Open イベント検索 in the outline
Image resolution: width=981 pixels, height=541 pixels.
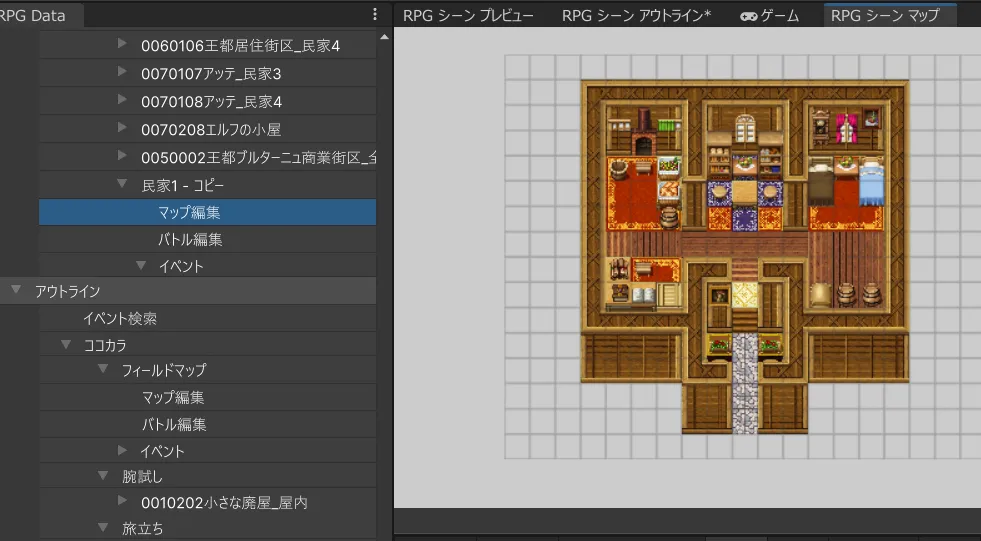[119, 318]
